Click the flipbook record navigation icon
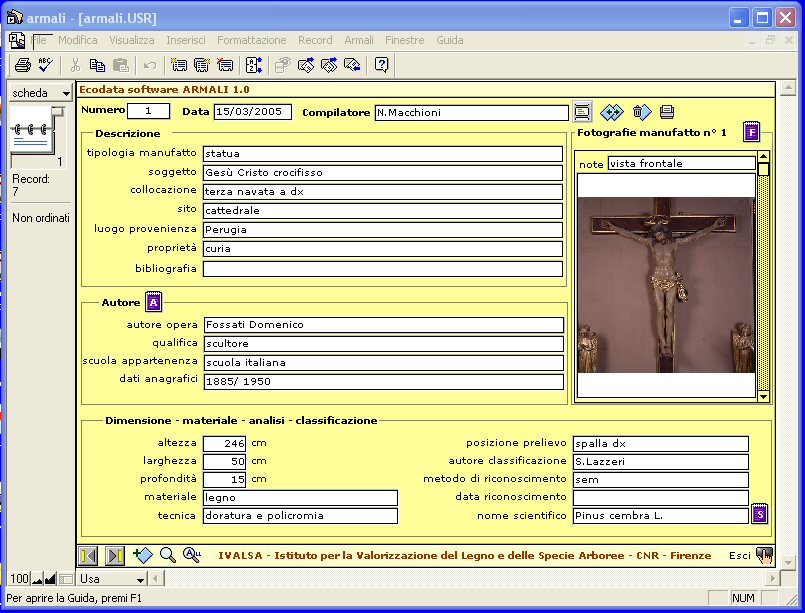Screen dimensions: 805x613 [x=32, y=130]
